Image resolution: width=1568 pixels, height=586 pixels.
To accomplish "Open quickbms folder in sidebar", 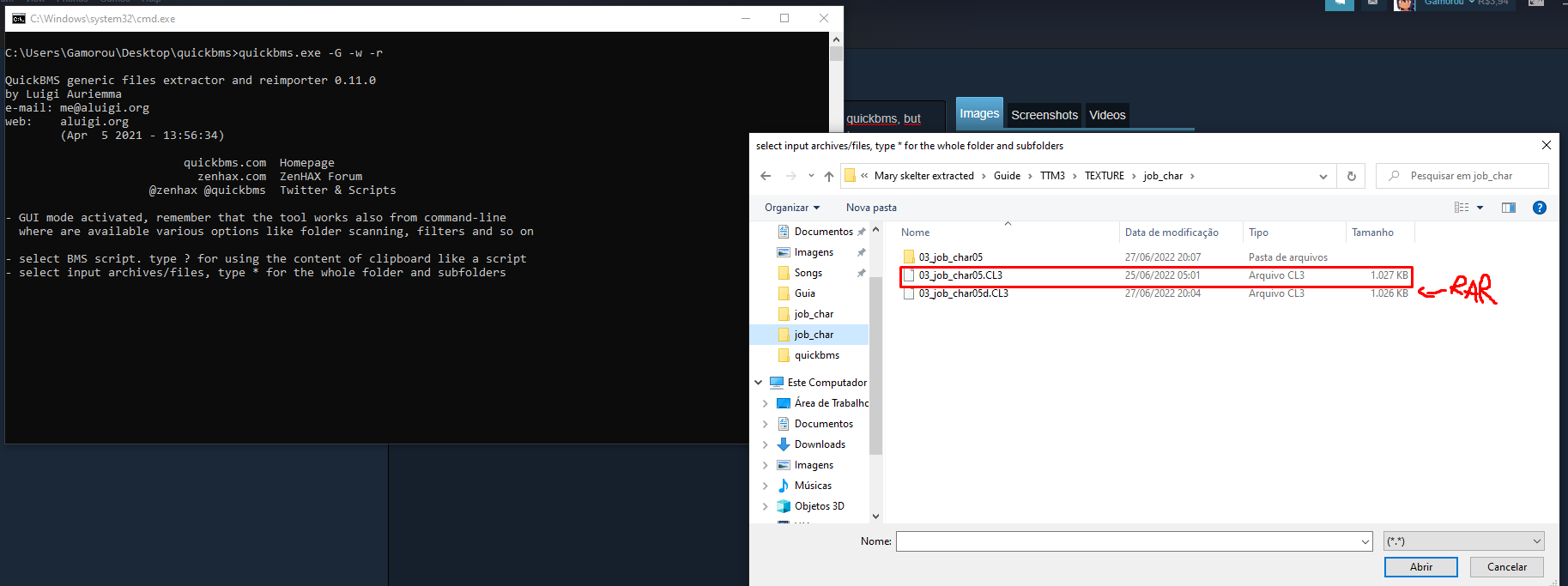I will click(816, 355).
